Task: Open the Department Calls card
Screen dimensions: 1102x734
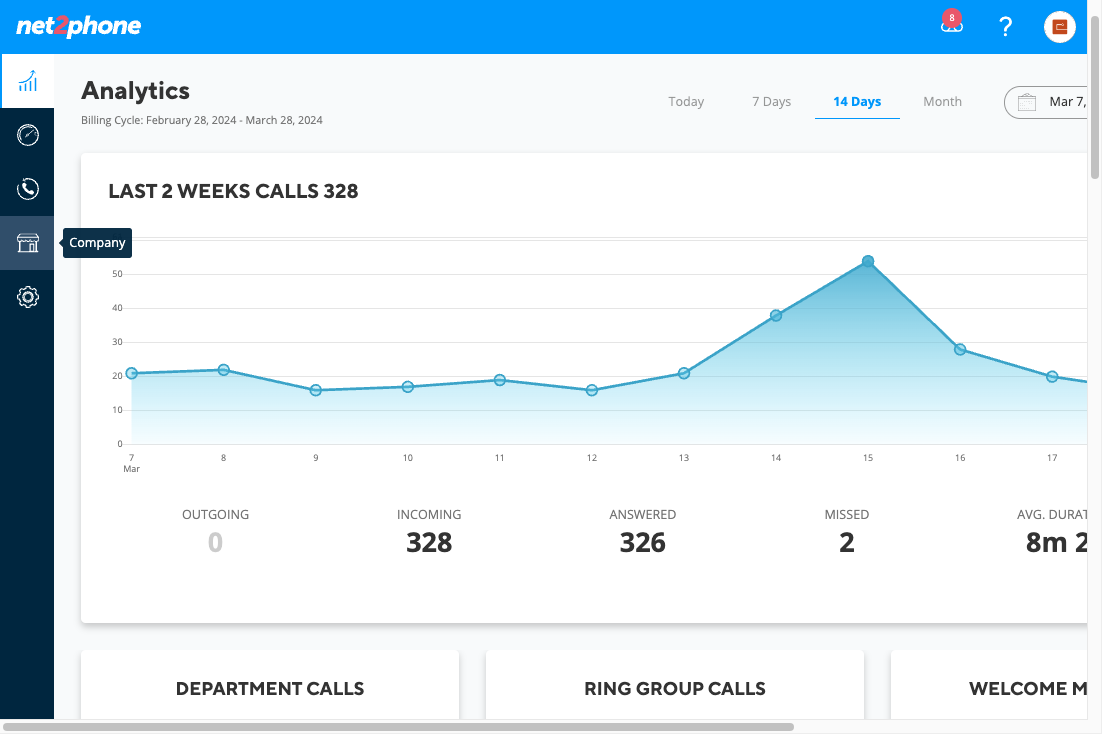Action: (x=270, y=685)
